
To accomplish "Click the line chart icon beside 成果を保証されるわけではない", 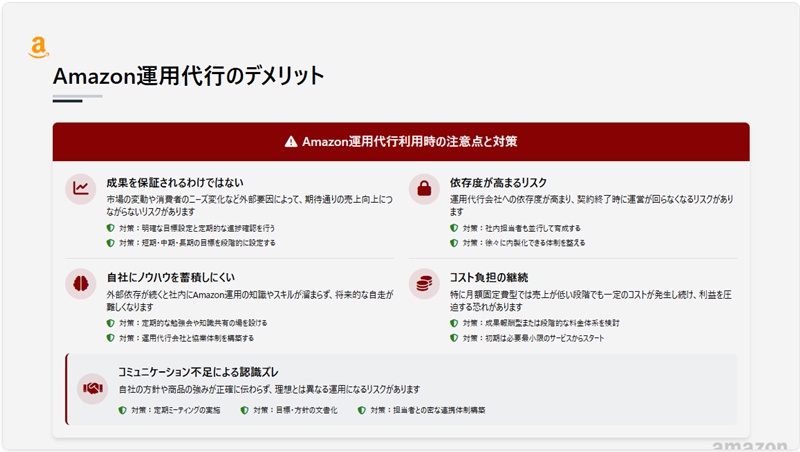I will [x=81, y=189].
